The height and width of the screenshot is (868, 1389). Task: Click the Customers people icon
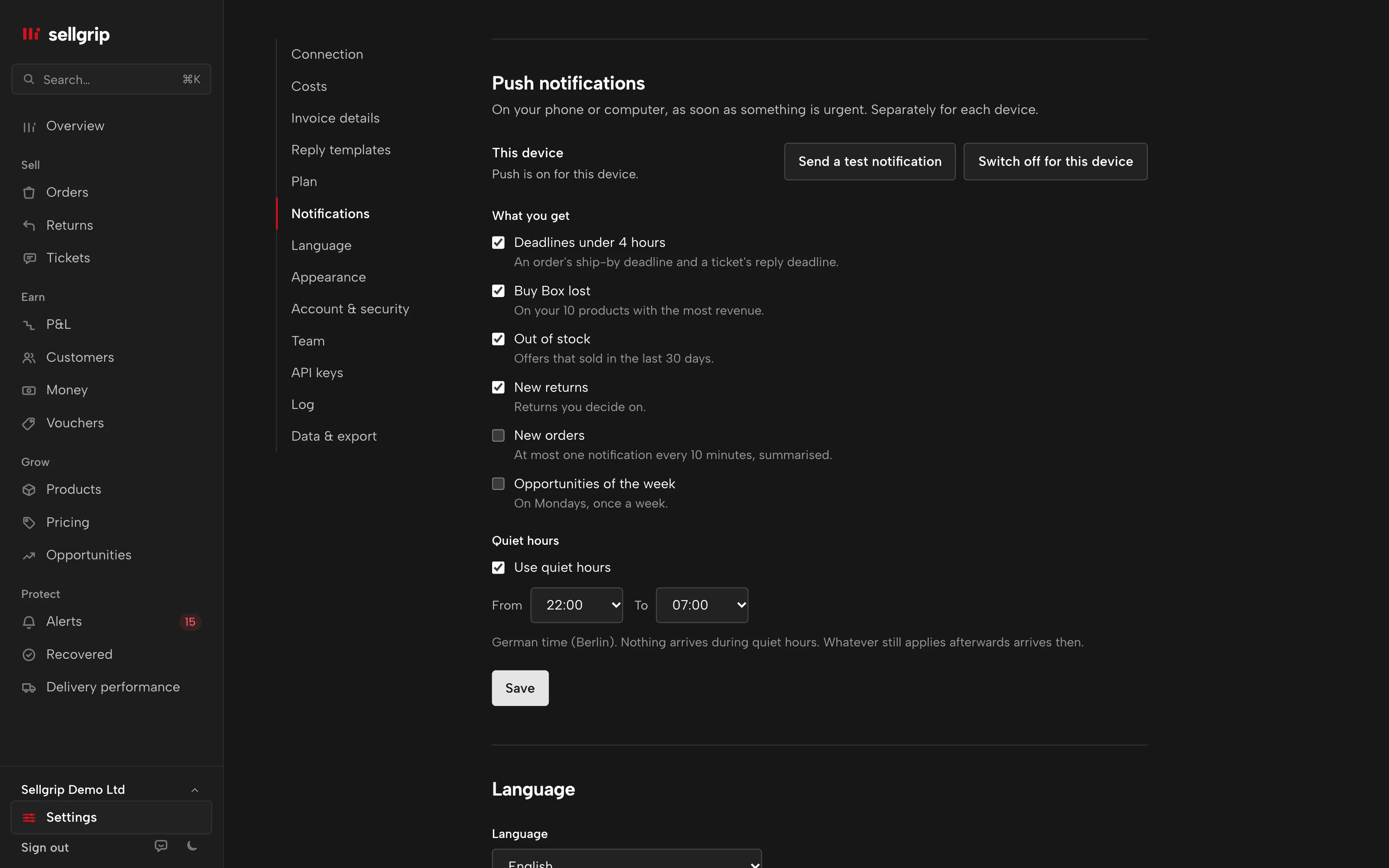[29, 357]
